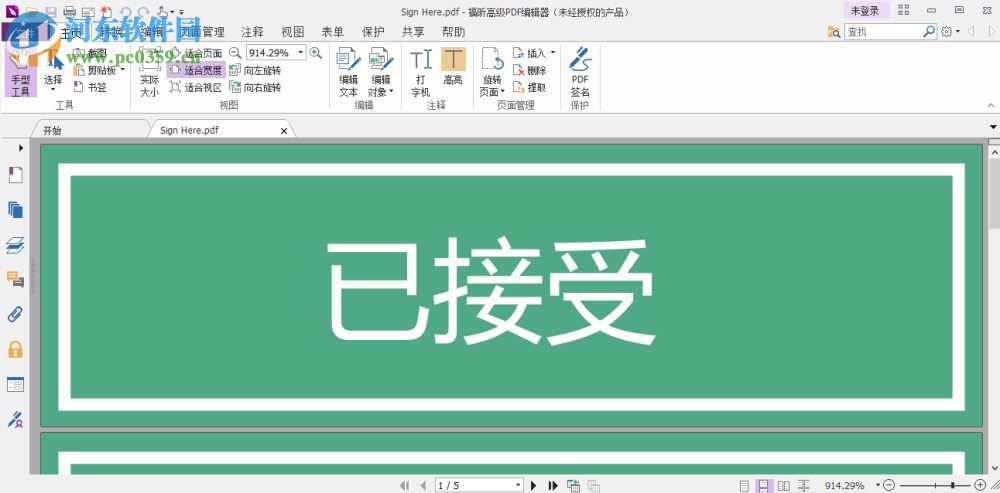This screenshot has width=1000, height=493.
Task: Open the pages panel in sidebar
Action: (x=15, y=210)
